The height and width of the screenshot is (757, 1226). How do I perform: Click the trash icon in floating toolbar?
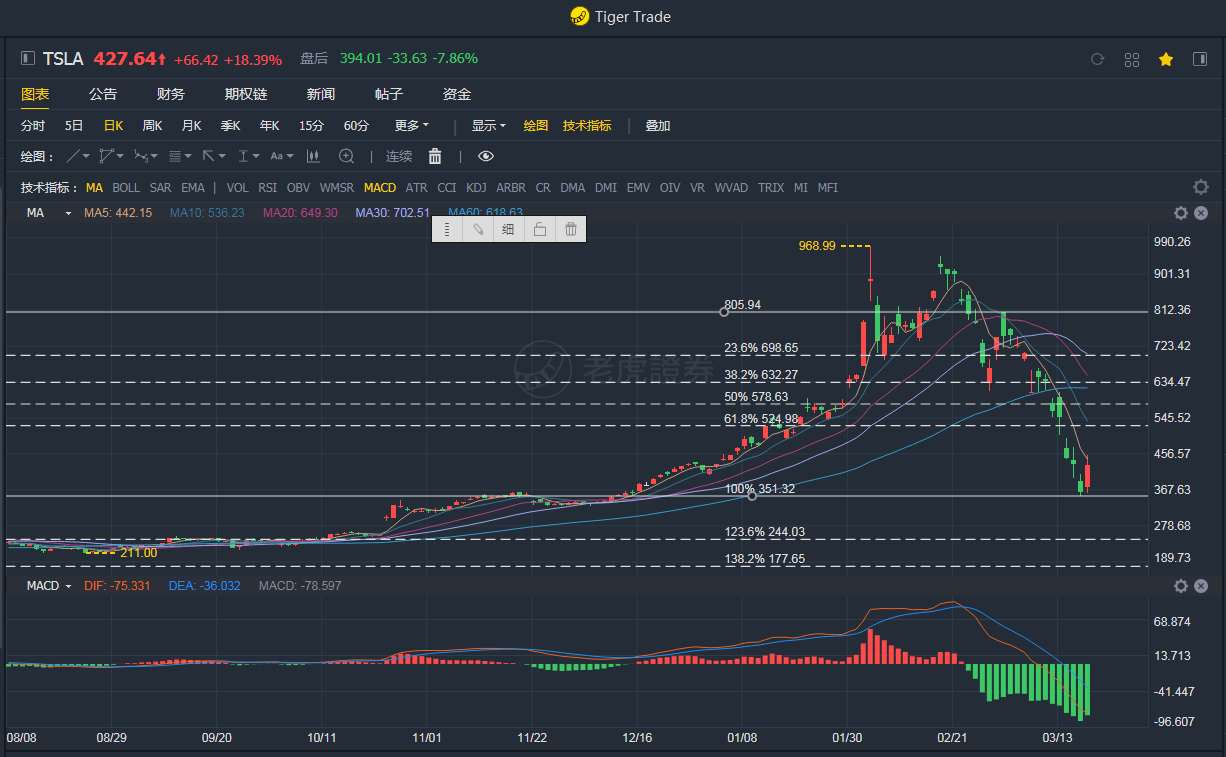tap(570, 229)
